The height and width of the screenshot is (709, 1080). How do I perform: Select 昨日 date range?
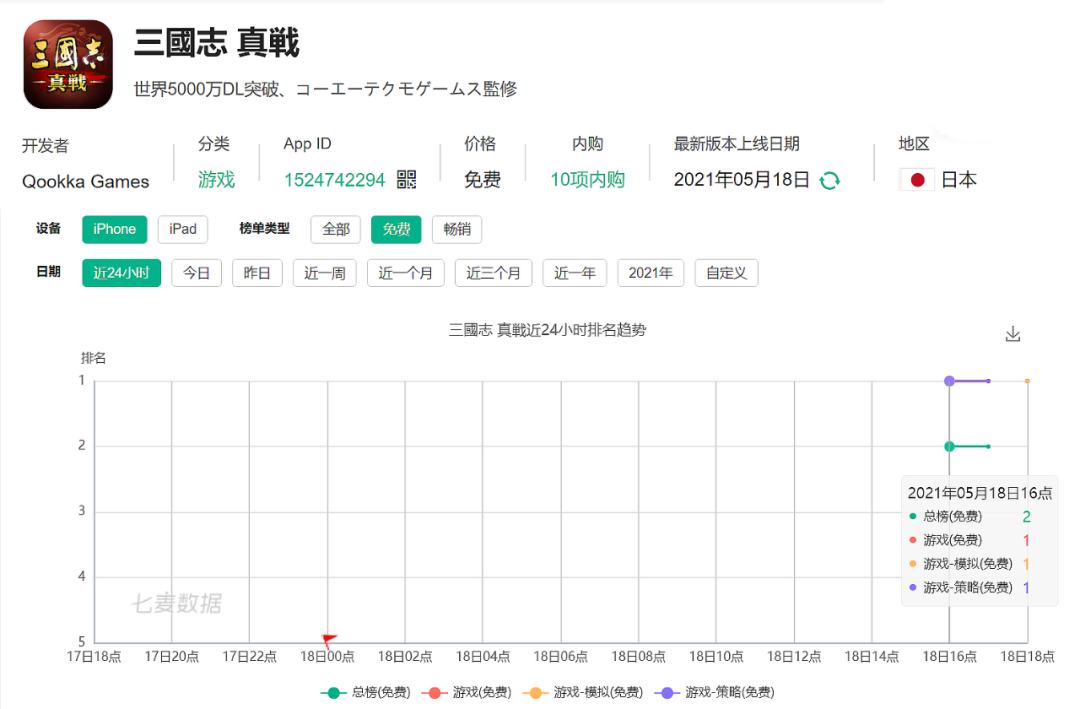point(257,273)
